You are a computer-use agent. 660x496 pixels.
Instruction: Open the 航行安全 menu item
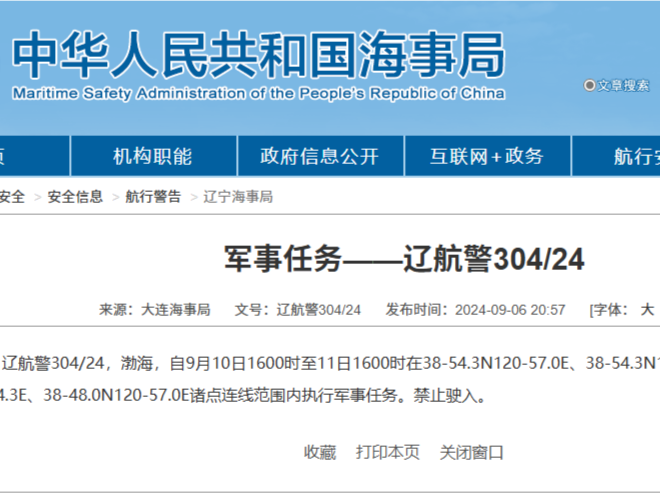[x=616, y=156]
